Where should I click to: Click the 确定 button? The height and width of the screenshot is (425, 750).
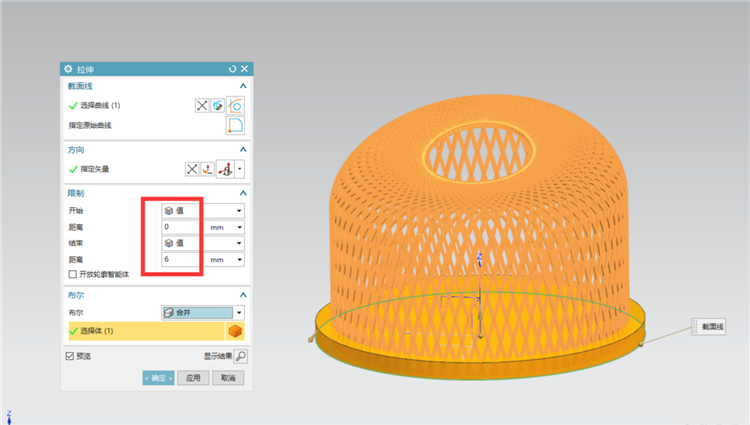158,378
